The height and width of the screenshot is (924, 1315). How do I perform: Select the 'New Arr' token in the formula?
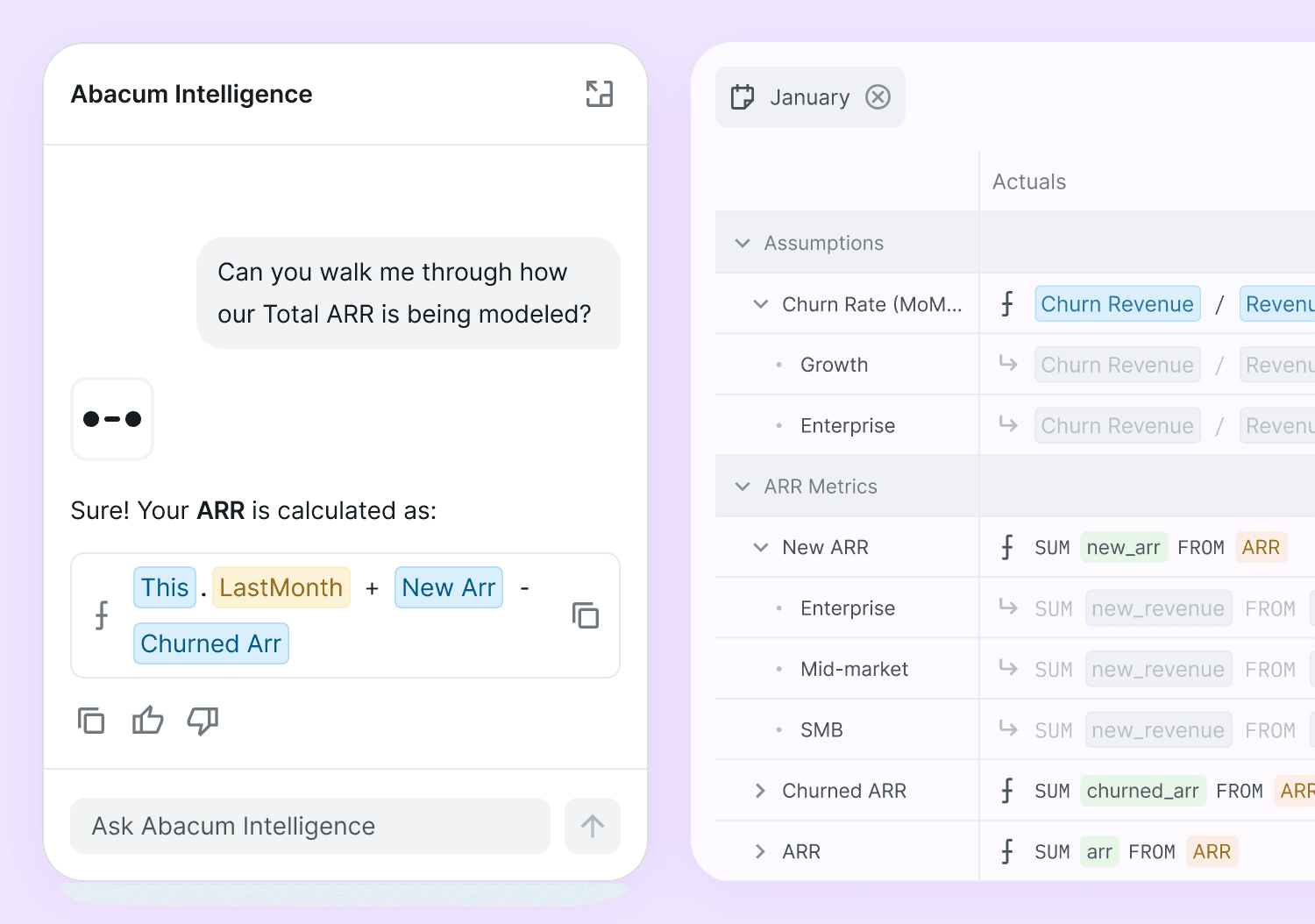point(449,587)
